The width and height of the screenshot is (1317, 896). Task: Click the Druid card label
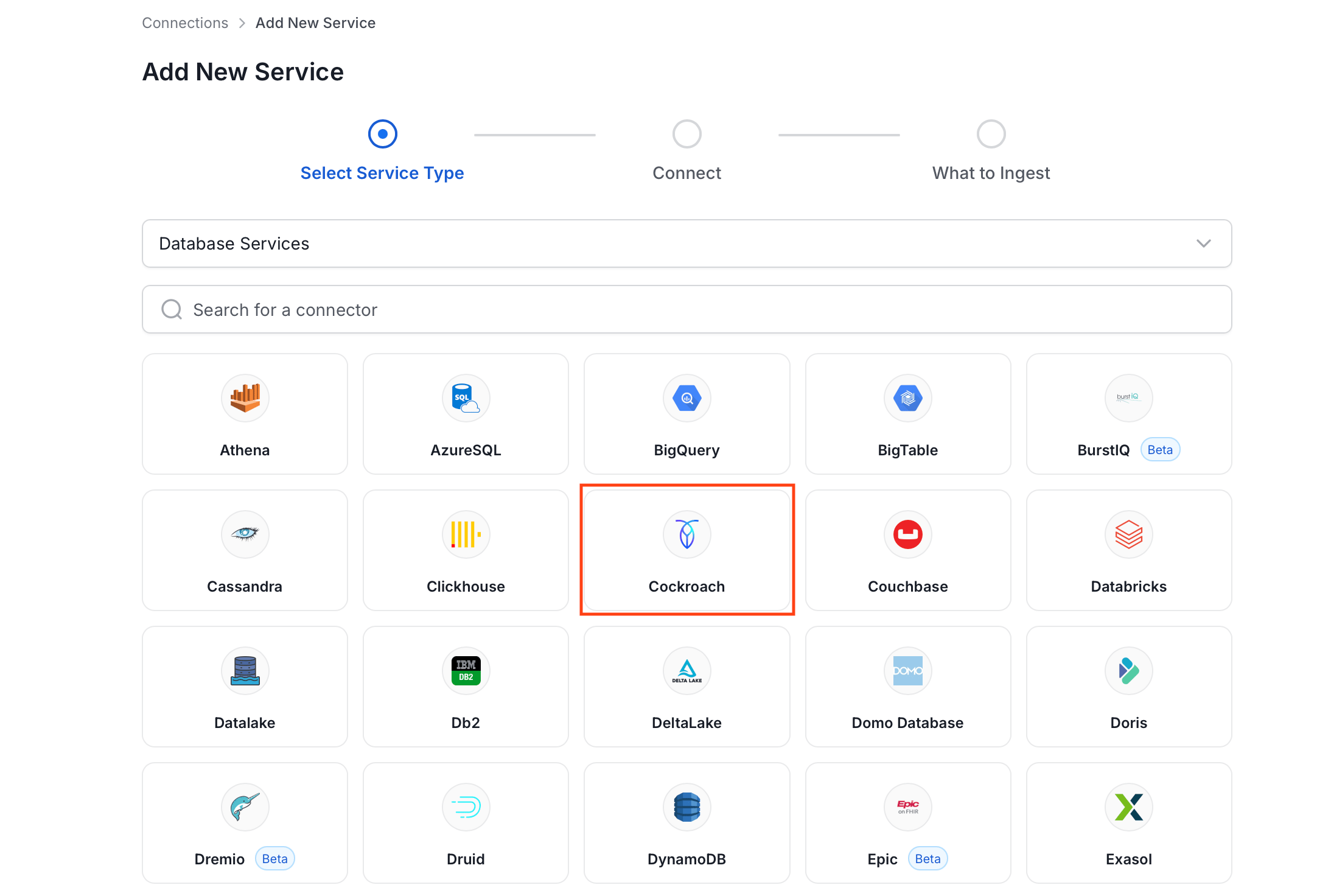point(466,859)
